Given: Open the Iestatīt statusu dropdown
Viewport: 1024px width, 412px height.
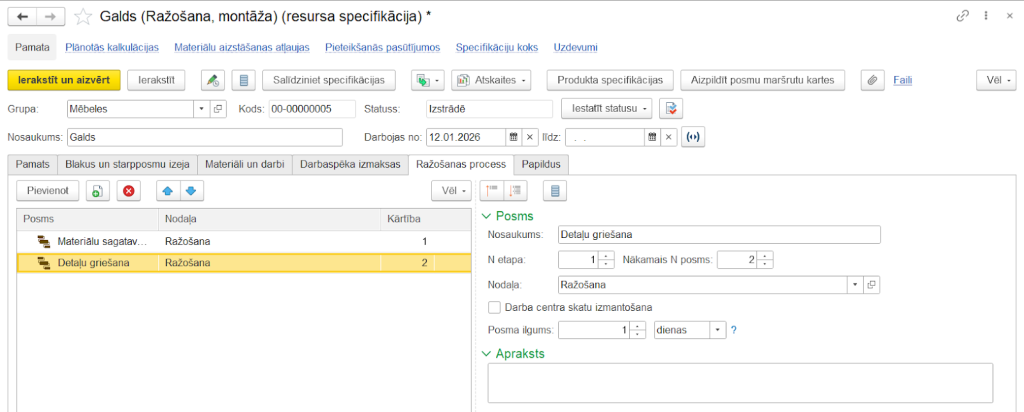Looking at the screenshot, I should coord(608,108).
